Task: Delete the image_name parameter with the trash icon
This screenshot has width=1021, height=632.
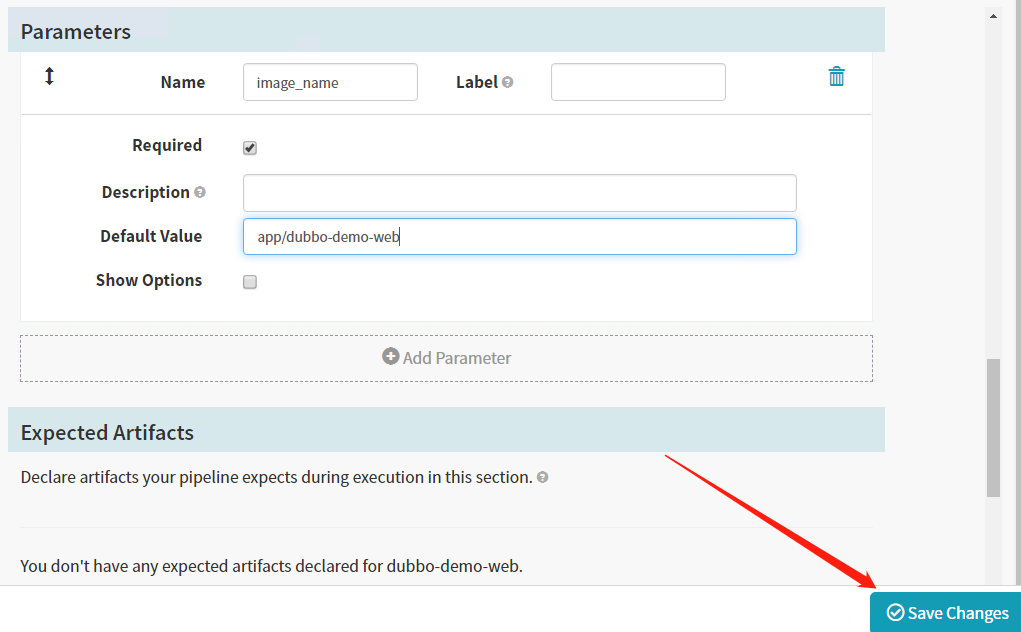Action: tap(837, 77)
